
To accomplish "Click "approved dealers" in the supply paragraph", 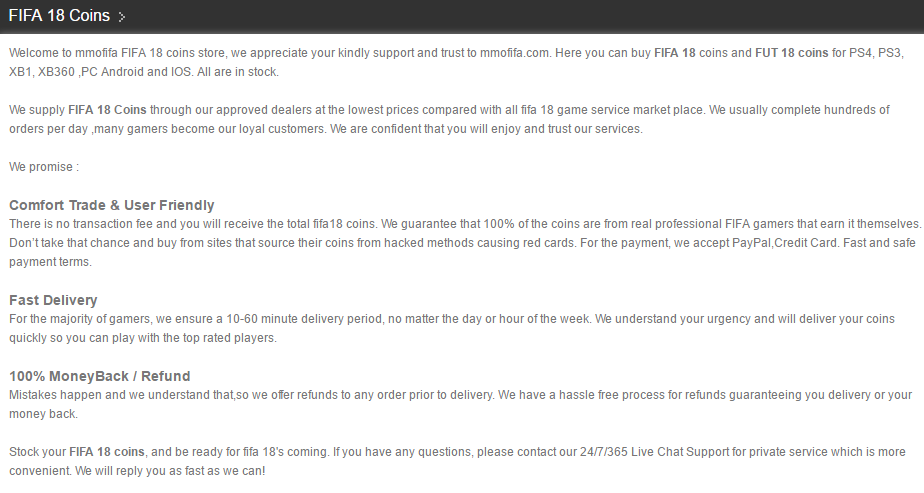I will pos(263,110).
